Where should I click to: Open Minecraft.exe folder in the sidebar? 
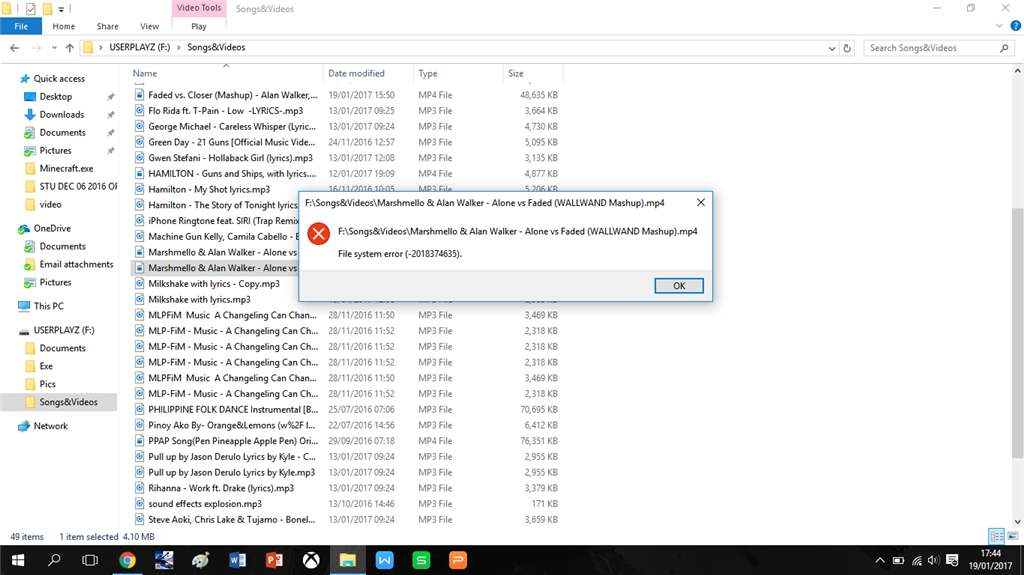[x=66, y=169]
